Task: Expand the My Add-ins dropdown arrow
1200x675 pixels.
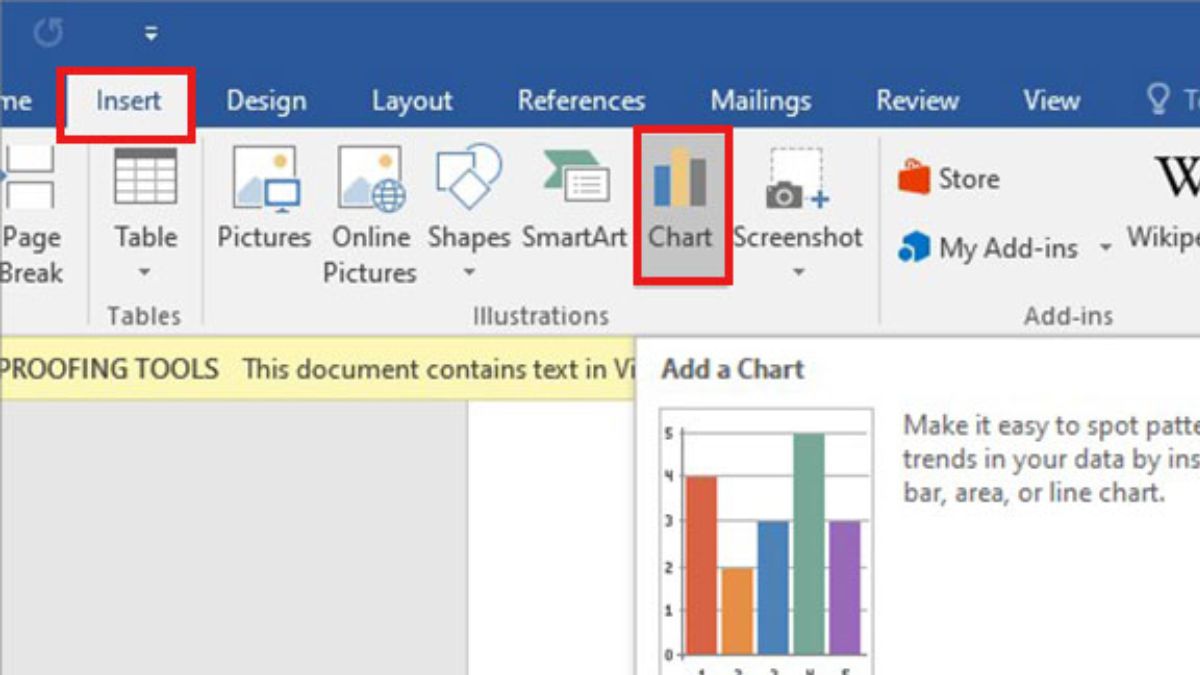Action: coord(1105,248)
